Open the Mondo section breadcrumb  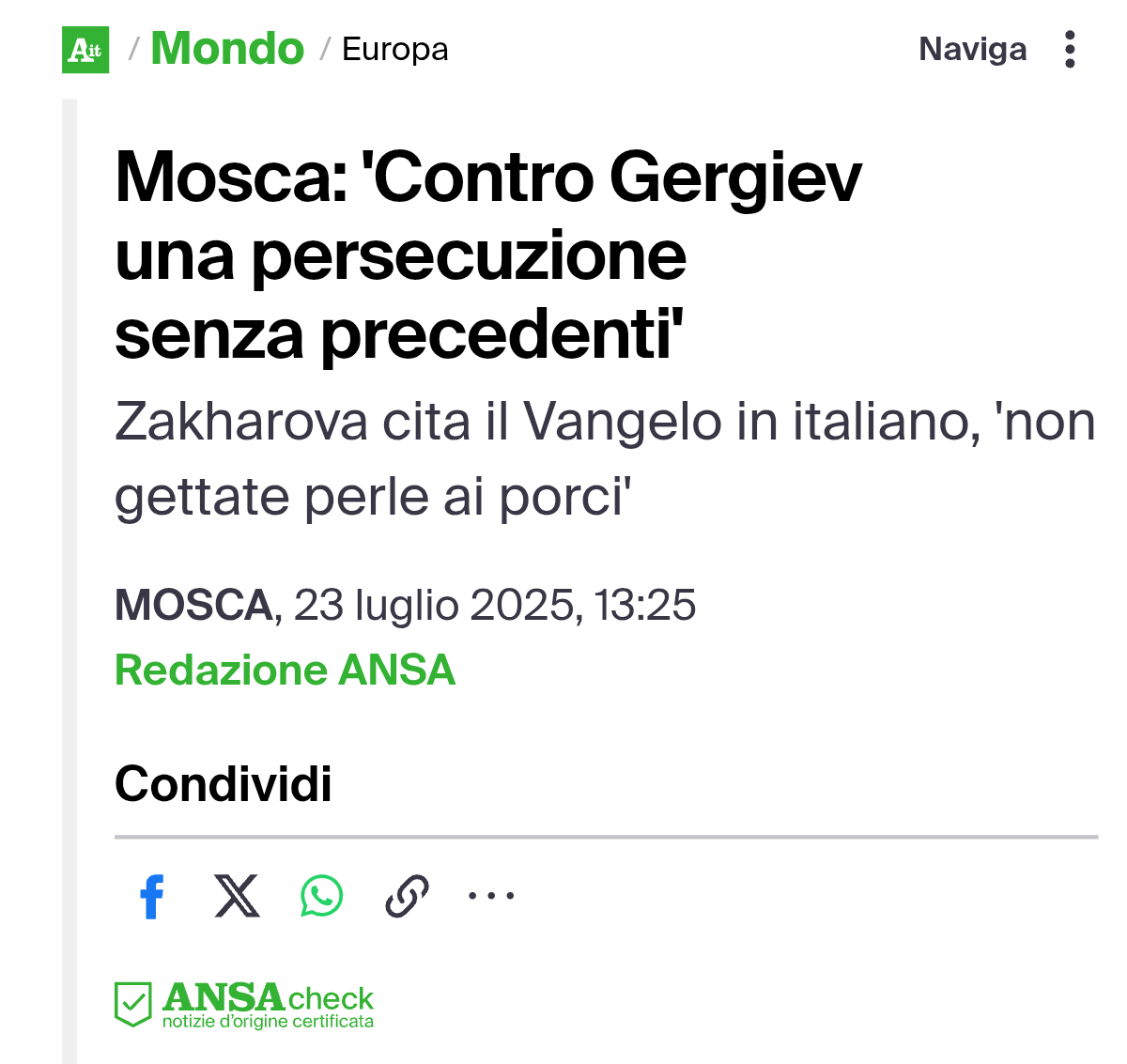coord(227,49)
